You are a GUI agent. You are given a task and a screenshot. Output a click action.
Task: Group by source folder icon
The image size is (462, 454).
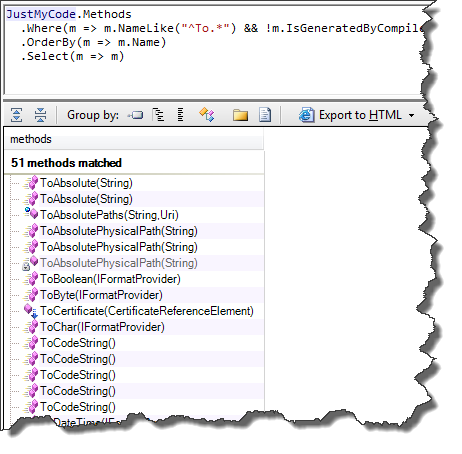point(240,115)
